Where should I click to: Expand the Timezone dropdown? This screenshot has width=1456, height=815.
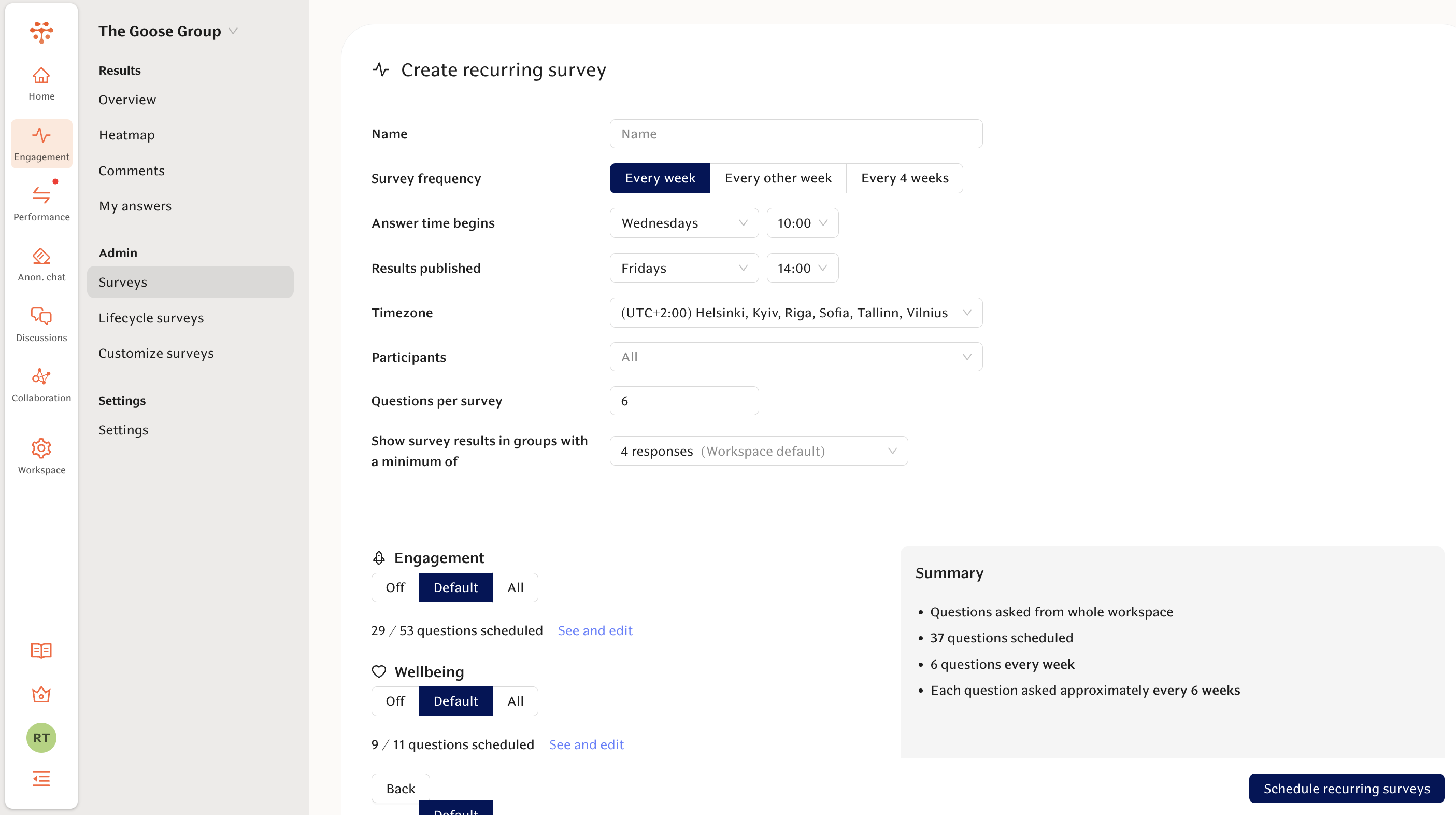pyautogui.click(x=795, y=313)
